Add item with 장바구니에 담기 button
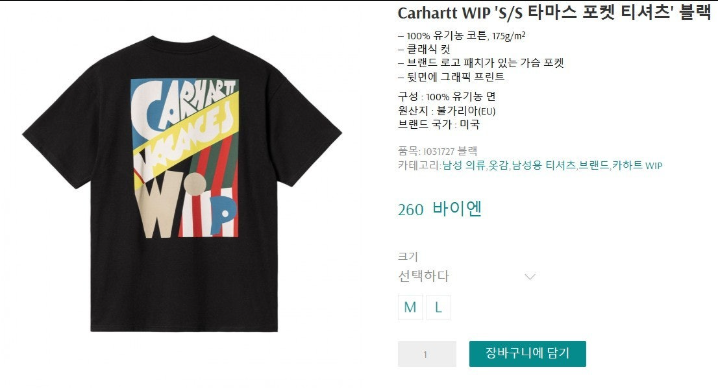The height and width of the screenshot is (388, 718). pos(527,354)
